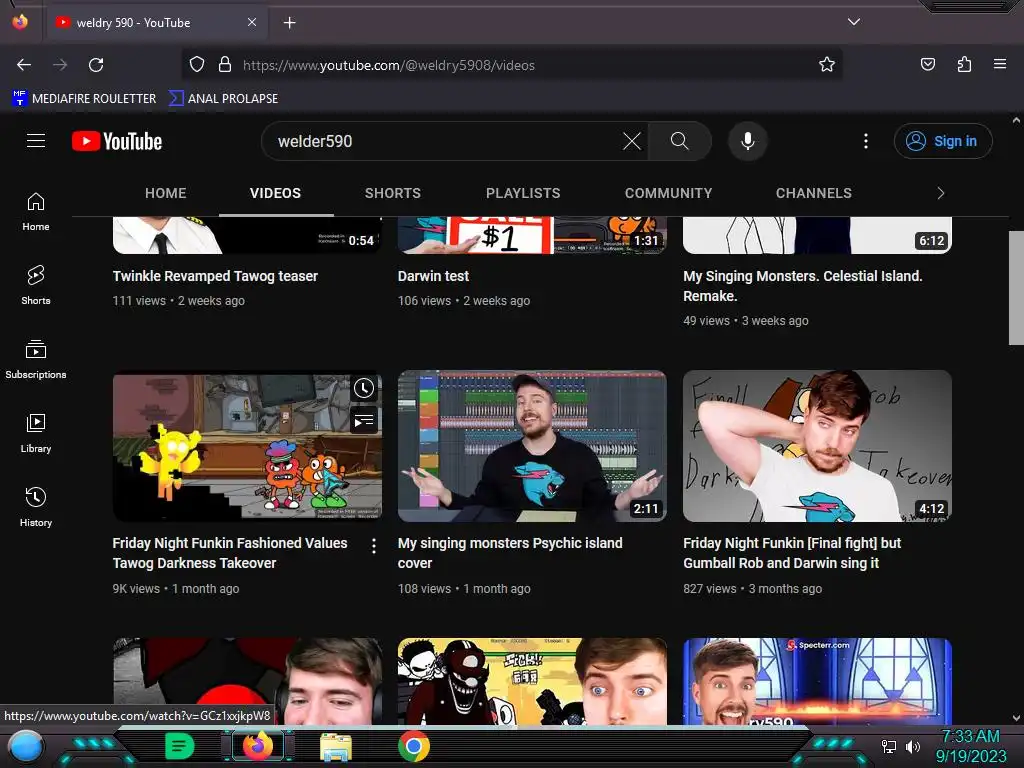
Task: Open Twinkle Revamped Tawog teaser video
Action: (215, 276)
